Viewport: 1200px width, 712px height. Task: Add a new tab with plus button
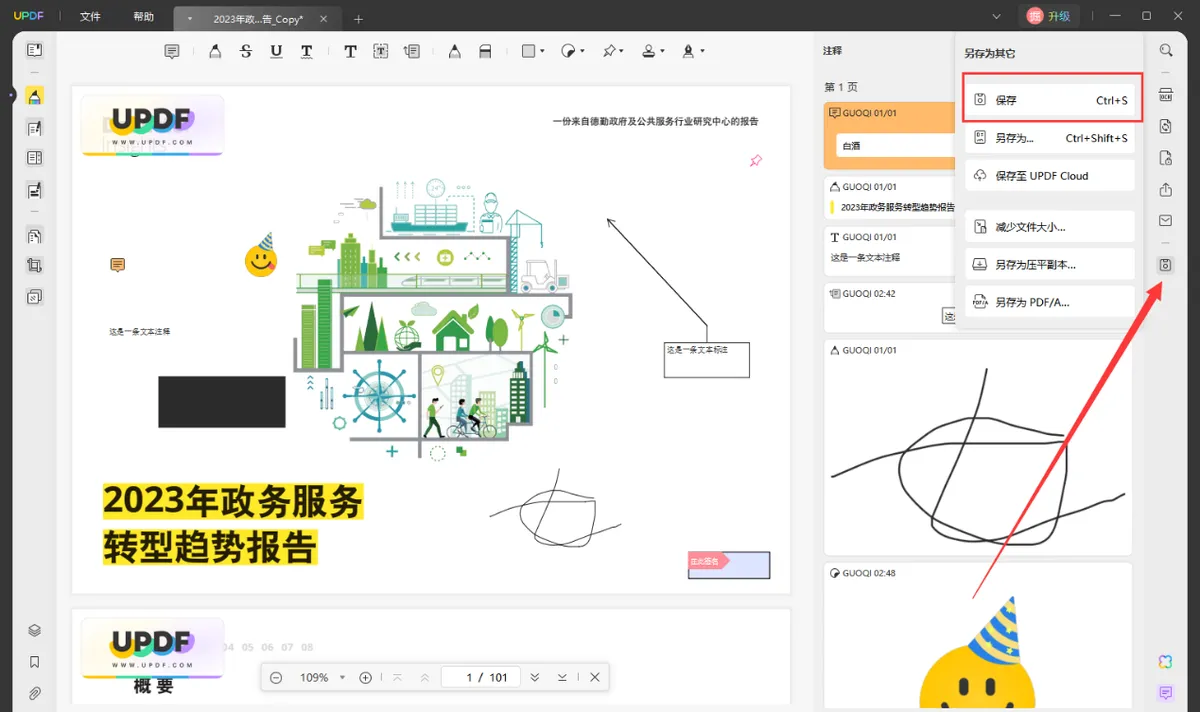(359, 19)
